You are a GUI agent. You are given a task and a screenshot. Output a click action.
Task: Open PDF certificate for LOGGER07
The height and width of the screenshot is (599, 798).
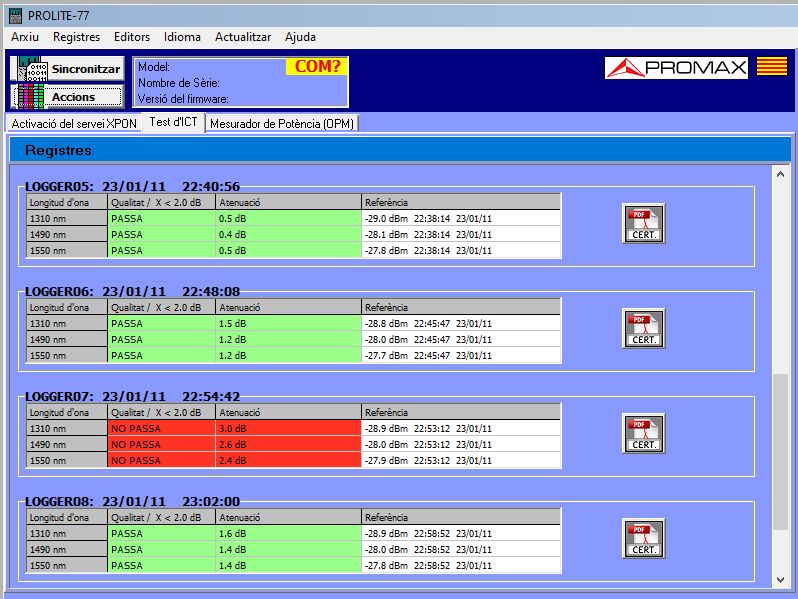643,433
